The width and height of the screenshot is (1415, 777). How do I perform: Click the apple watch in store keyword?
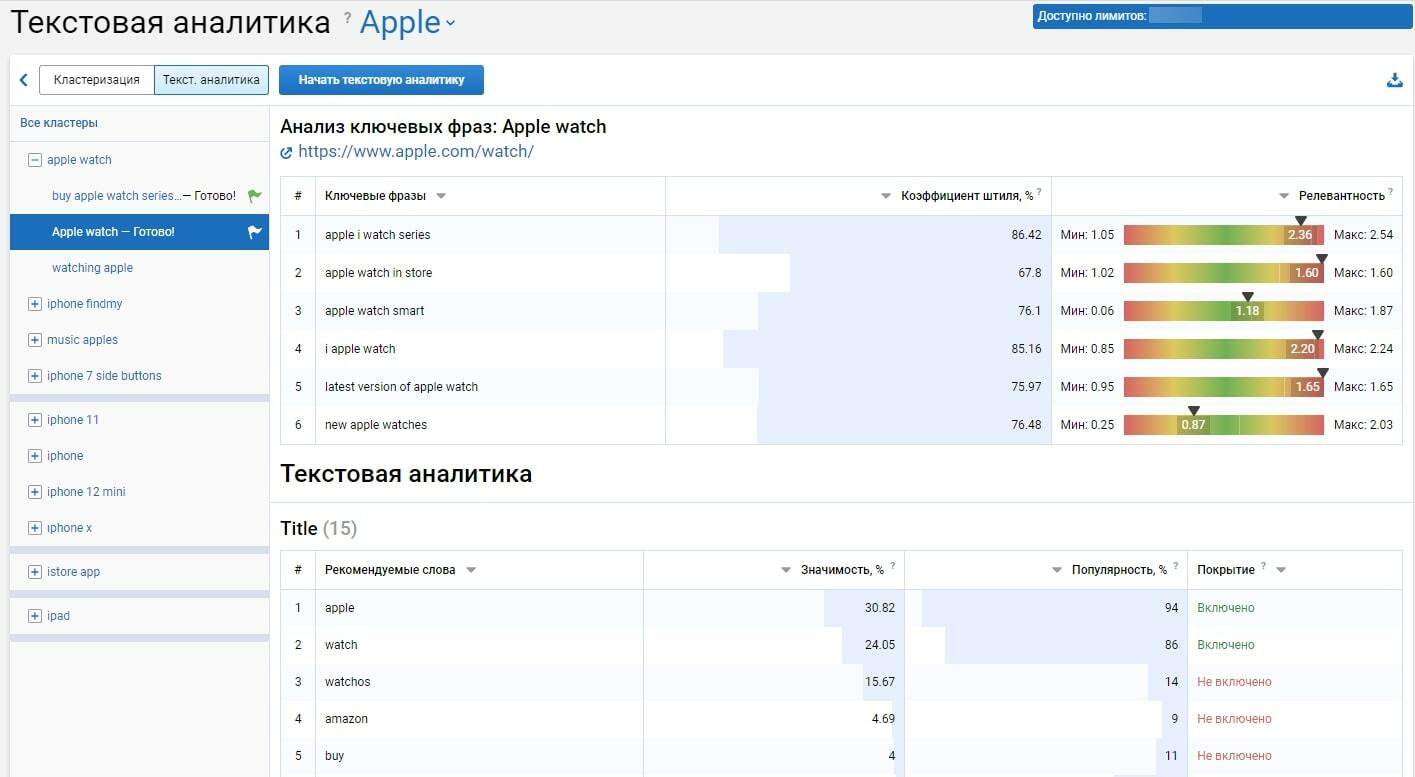[379, 273]
